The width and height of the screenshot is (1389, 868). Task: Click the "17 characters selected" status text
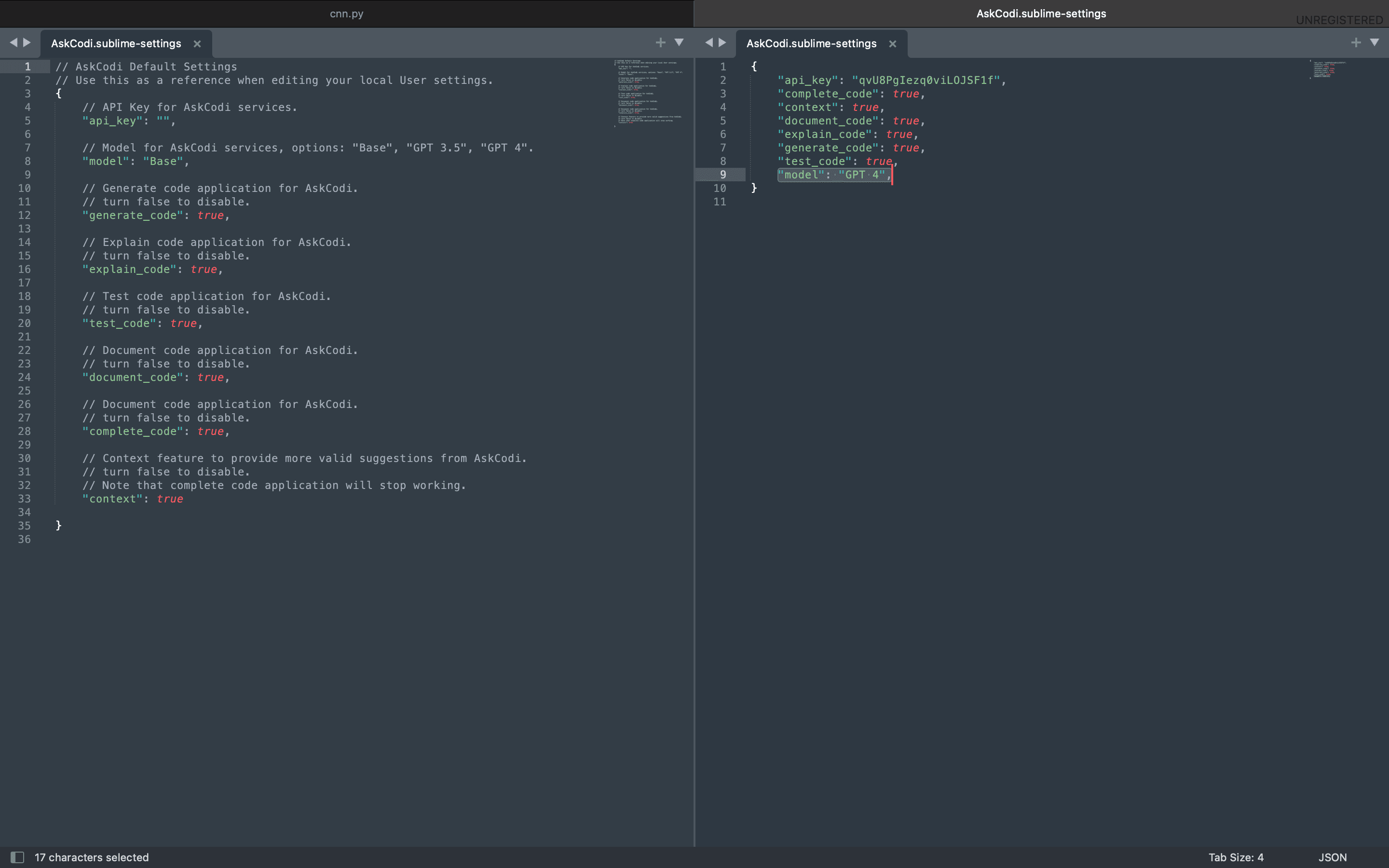[92, 857]
